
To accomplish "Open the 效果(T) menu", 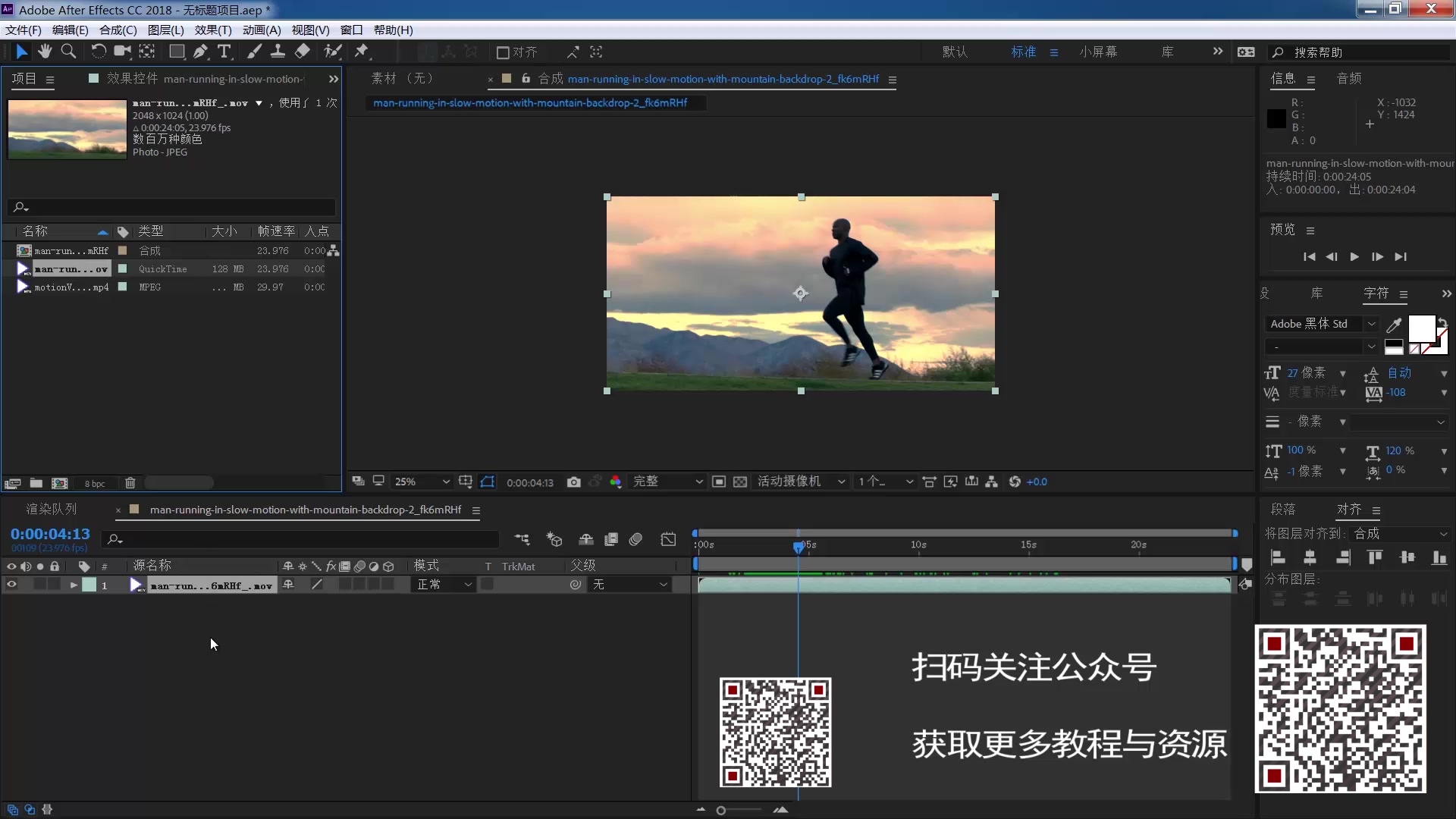I will [x=213, y=30].
